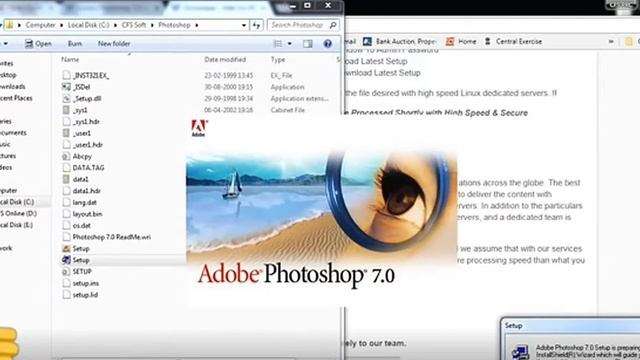The width and height of the screenshot is (640, 360).
Task: Select the _Setup.dll file icon
Action: pos(66,98)
